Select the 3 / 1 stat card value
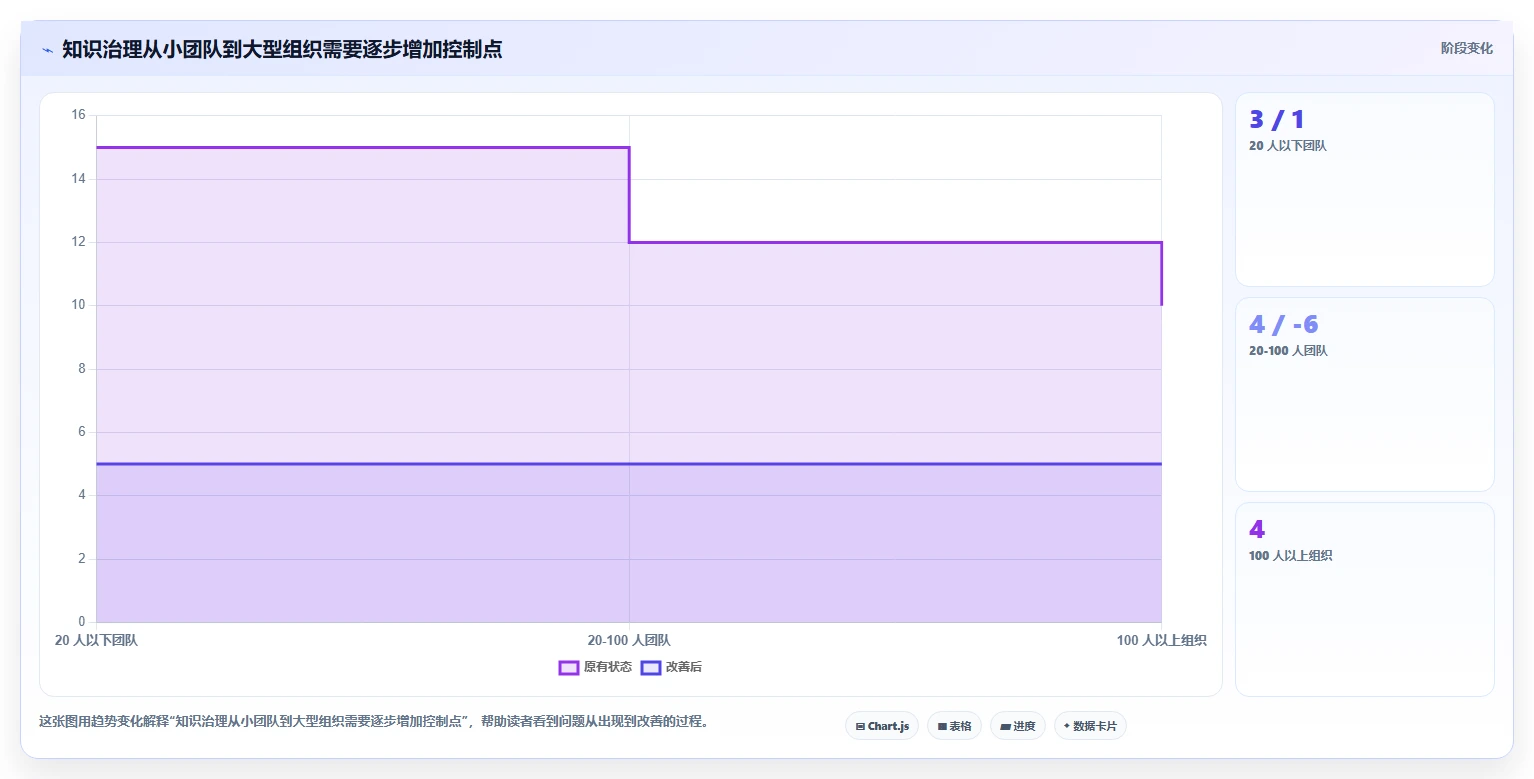The image size is (1534, 779). 1277,120
